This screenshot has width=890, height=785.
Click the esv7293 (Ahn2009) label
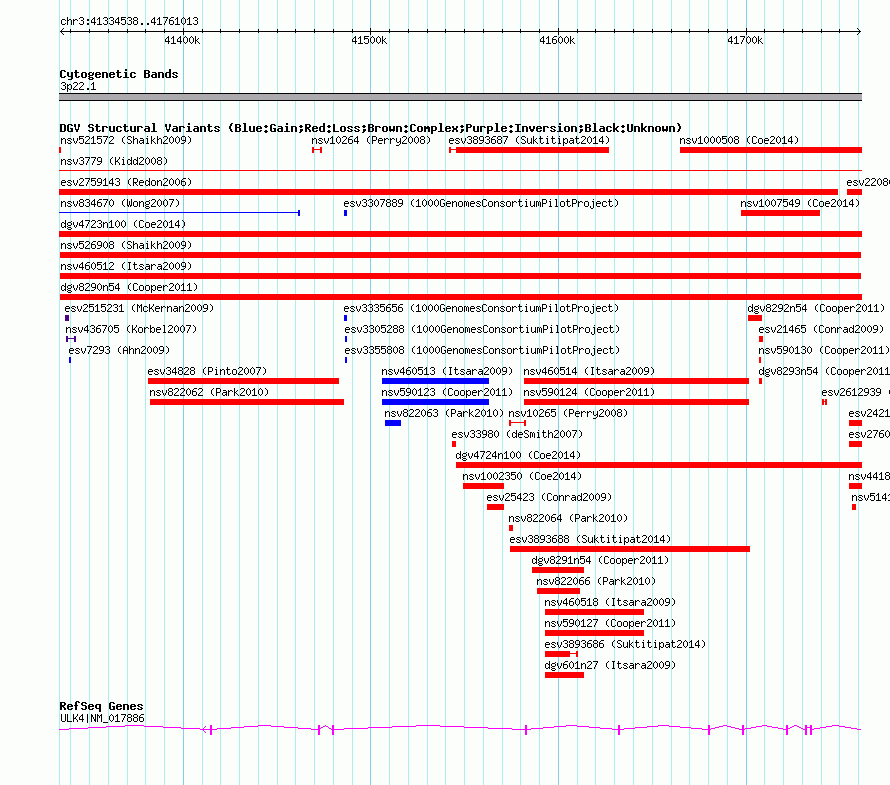coord(119,350)
